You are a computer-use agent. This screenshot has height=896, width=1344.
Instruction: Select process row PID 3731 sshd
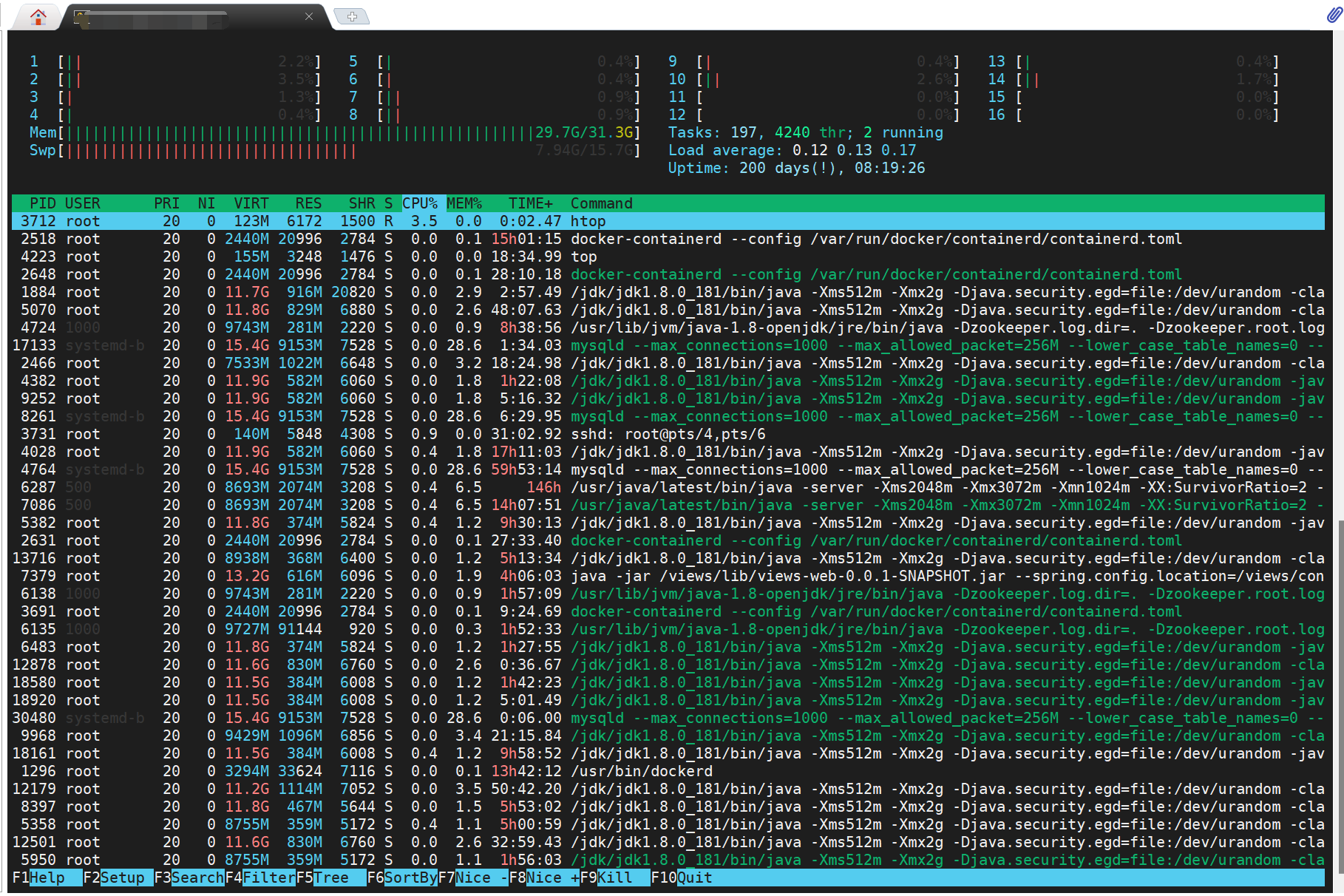668,434
